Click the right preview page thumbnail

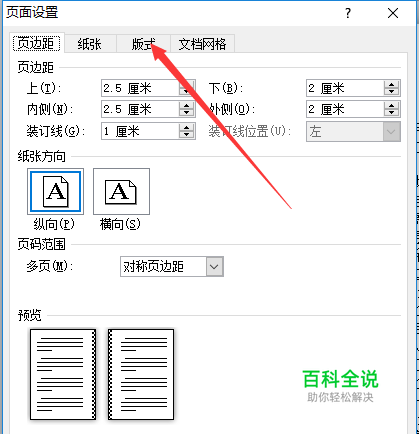(x=141, y=374)
